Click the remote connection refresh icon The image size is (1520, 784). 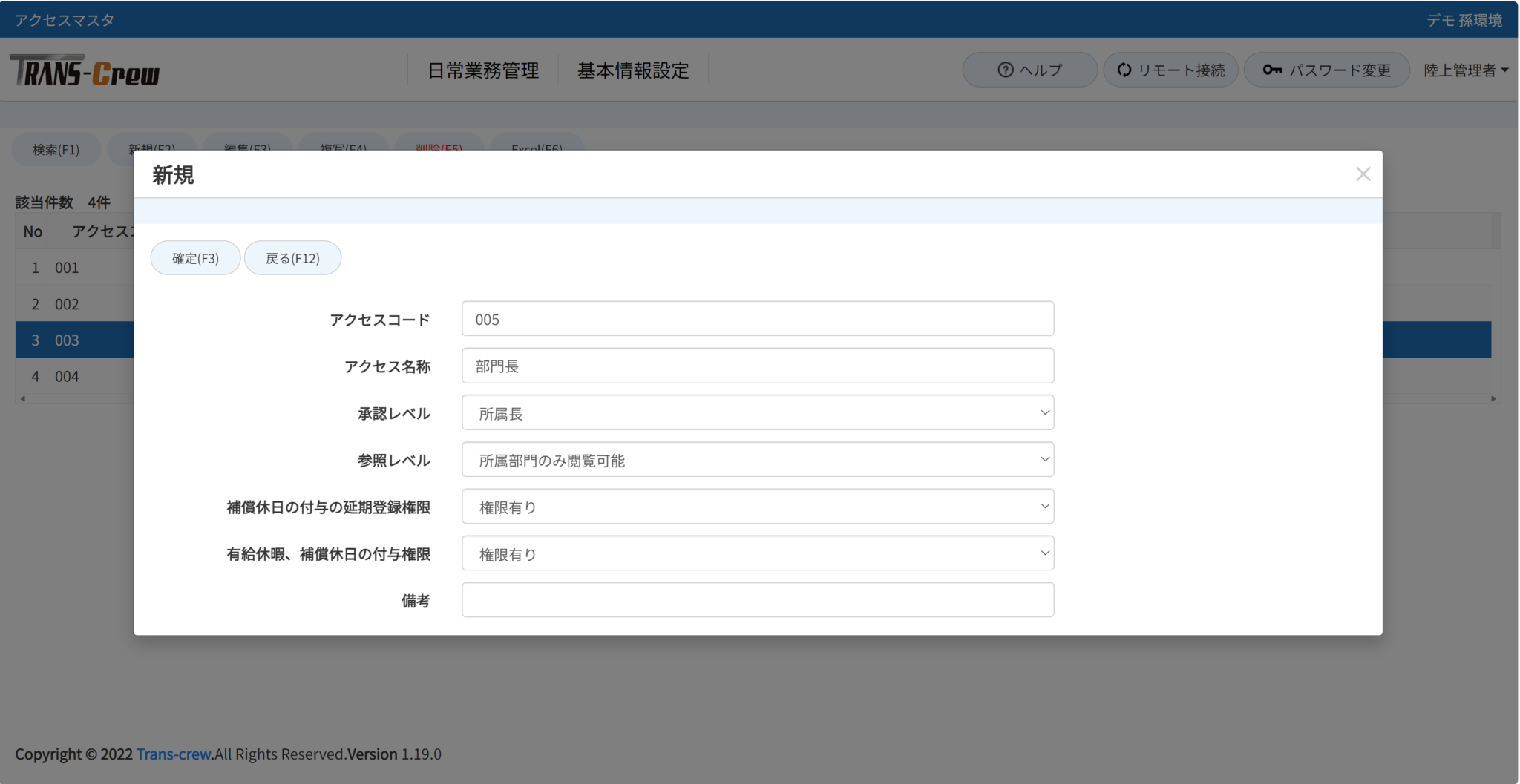pos(1124,70)
